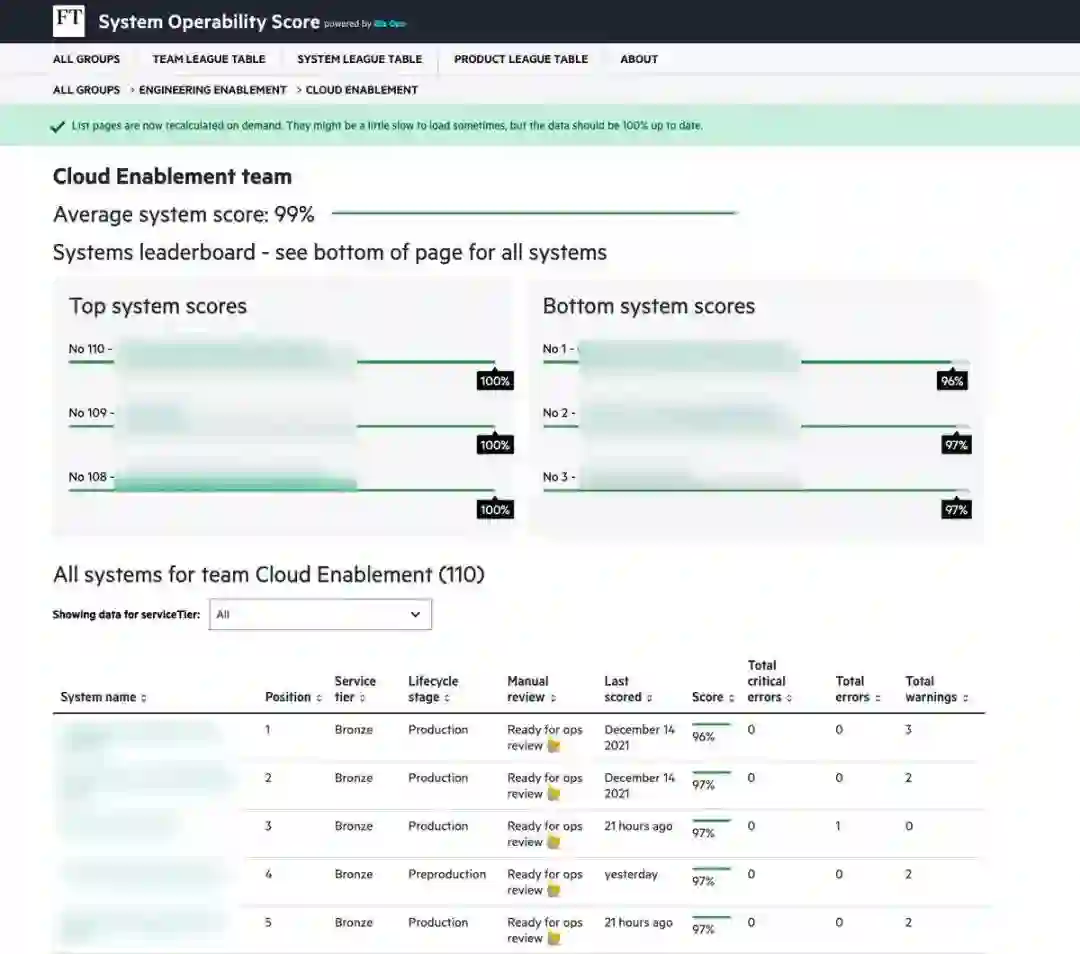Sort by Manual review column
This screenshot has width=1080, height=954.
point(553,698)
